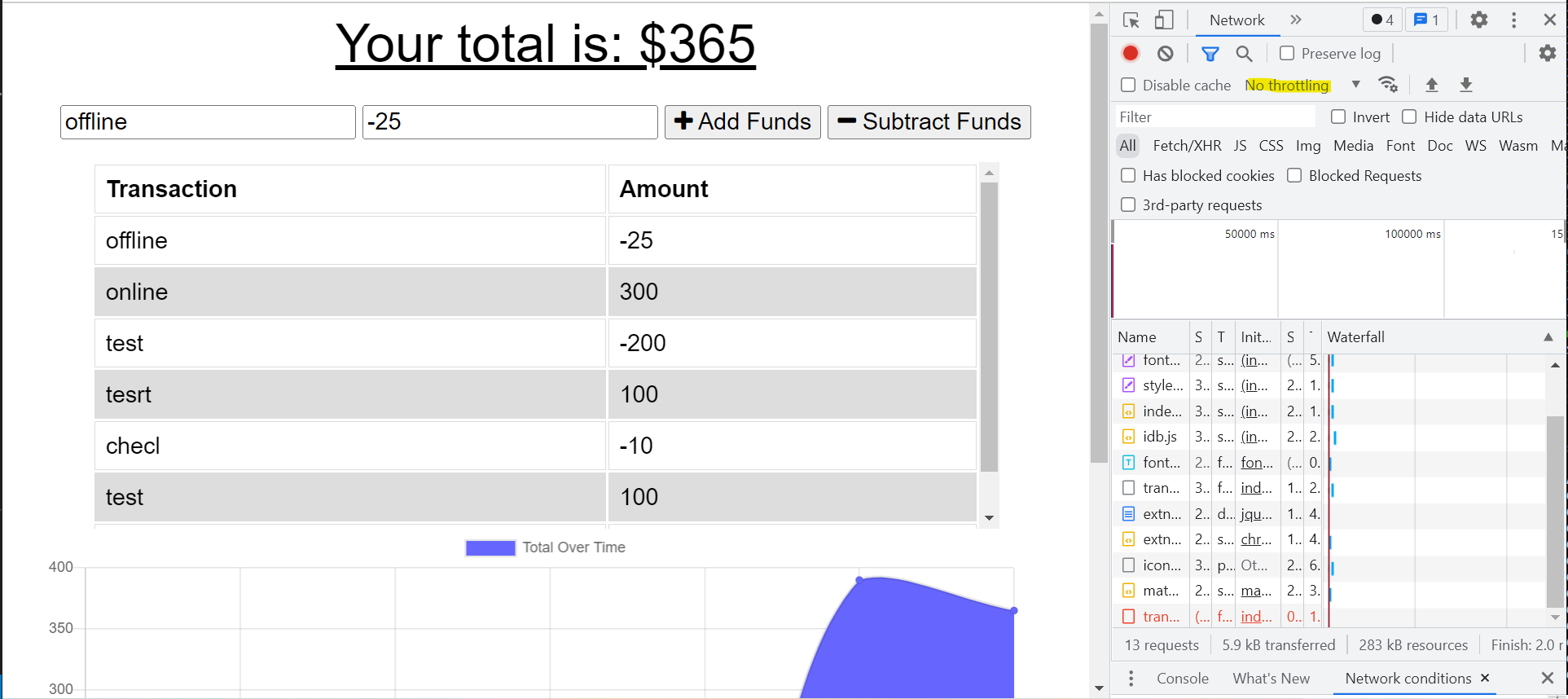Click the chart's last data point

click(x=1014, y=610)
